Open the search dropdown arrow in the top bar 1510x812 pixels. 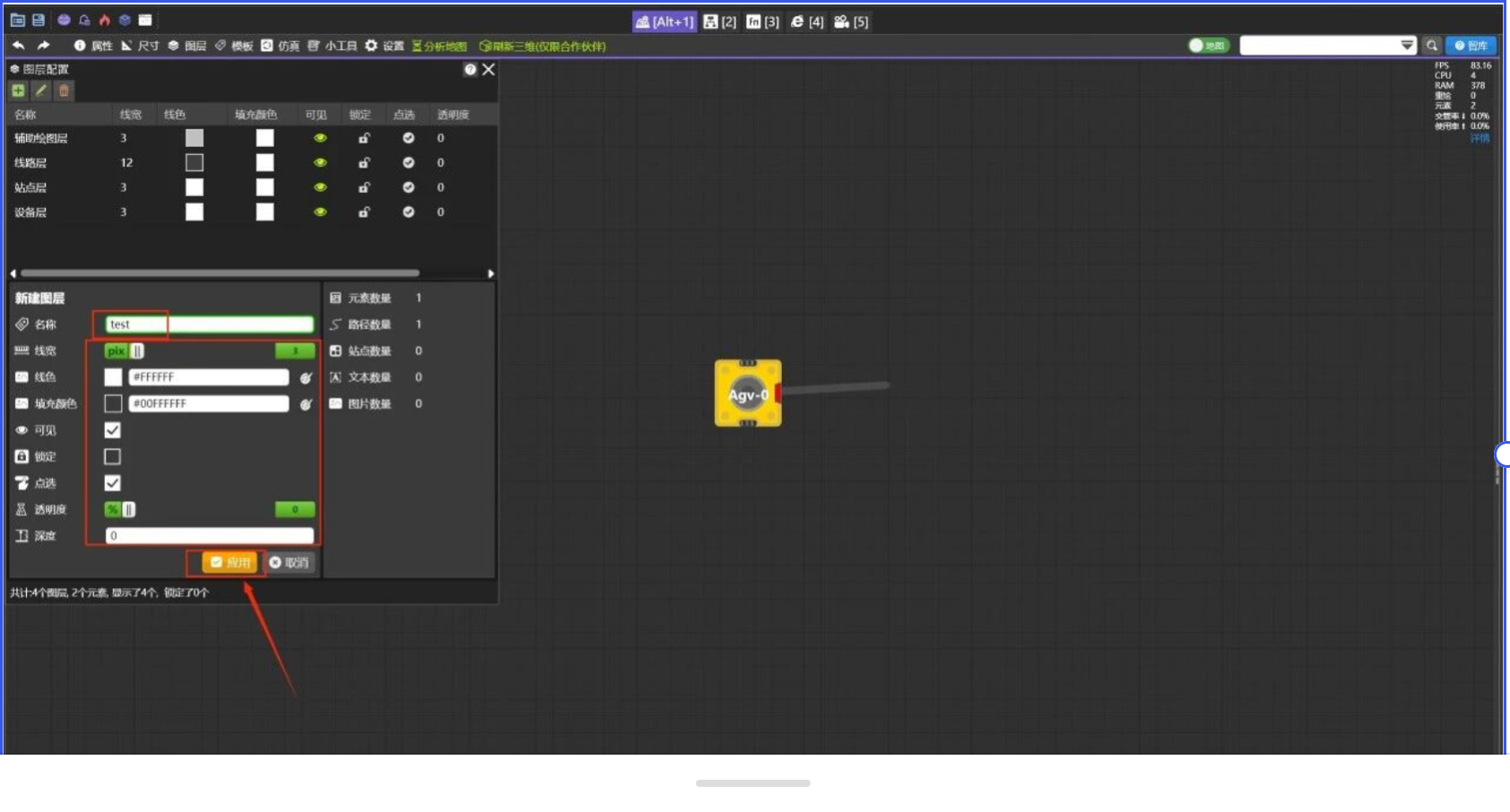[x=1407, y=46]
